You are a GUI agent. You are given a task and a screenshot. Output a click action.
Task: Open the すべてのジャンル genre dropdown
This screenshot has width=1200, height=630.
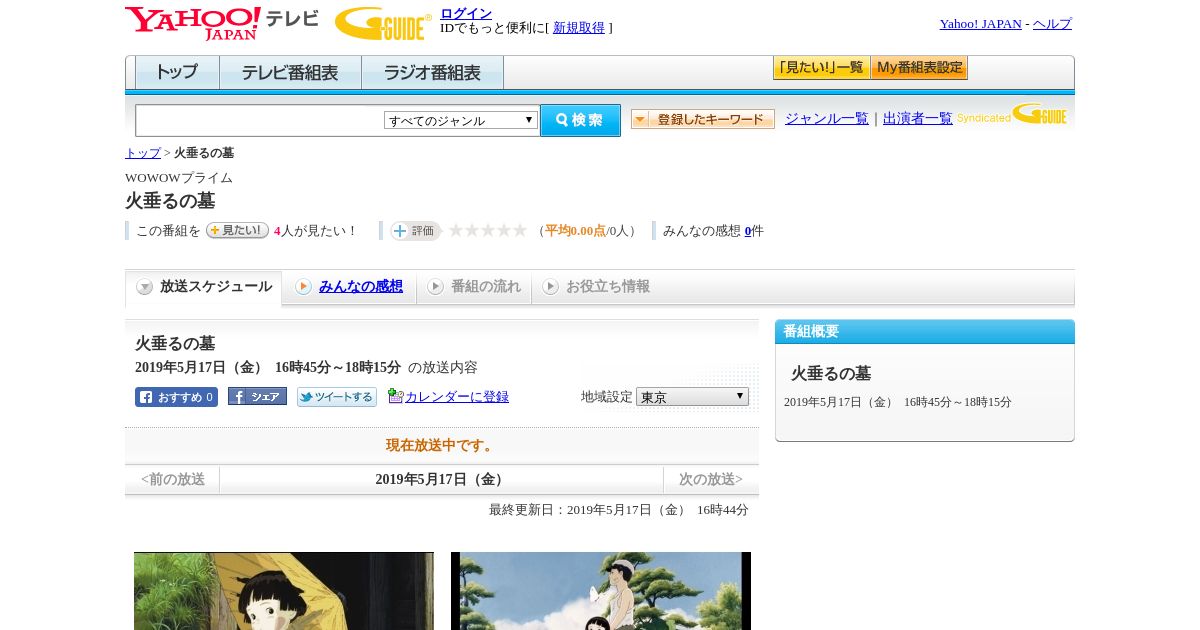[461, 120]
